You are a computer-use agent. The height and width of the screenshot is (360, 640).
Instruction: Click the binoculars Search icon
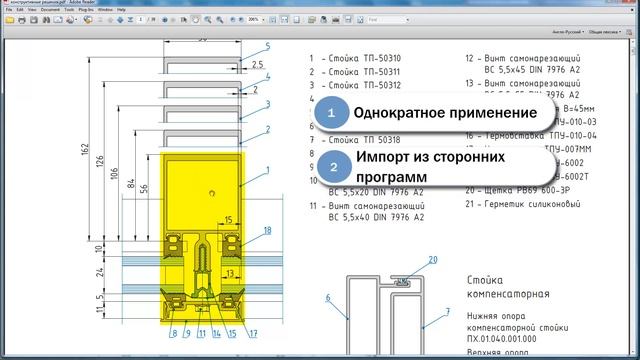pyautogui.click(x=46, y=20)
